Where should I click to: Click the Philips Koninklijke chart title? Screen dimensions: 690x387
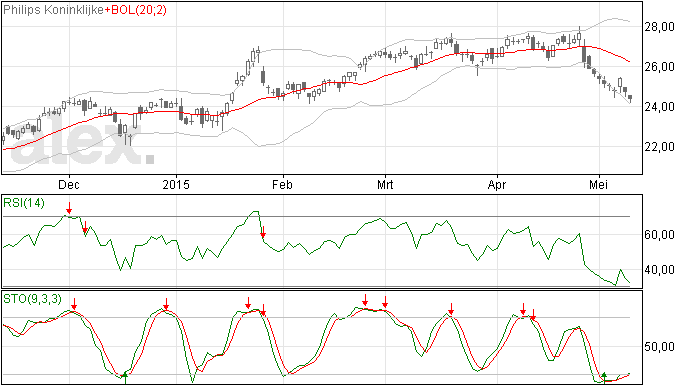pyautogui.click(x=54, y=10)
